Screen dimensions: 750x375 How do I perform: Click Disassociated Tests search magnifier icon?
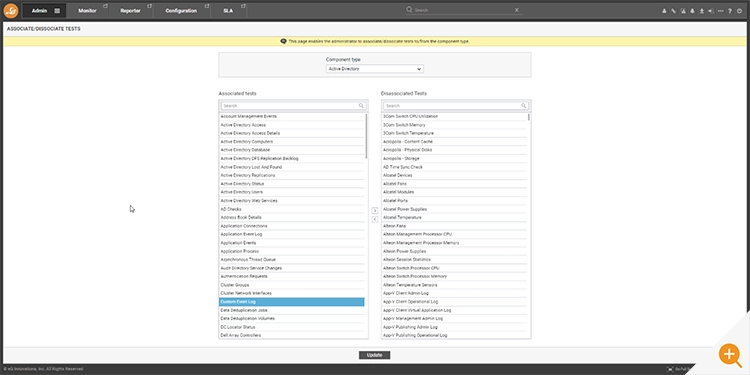pos(524,106)
